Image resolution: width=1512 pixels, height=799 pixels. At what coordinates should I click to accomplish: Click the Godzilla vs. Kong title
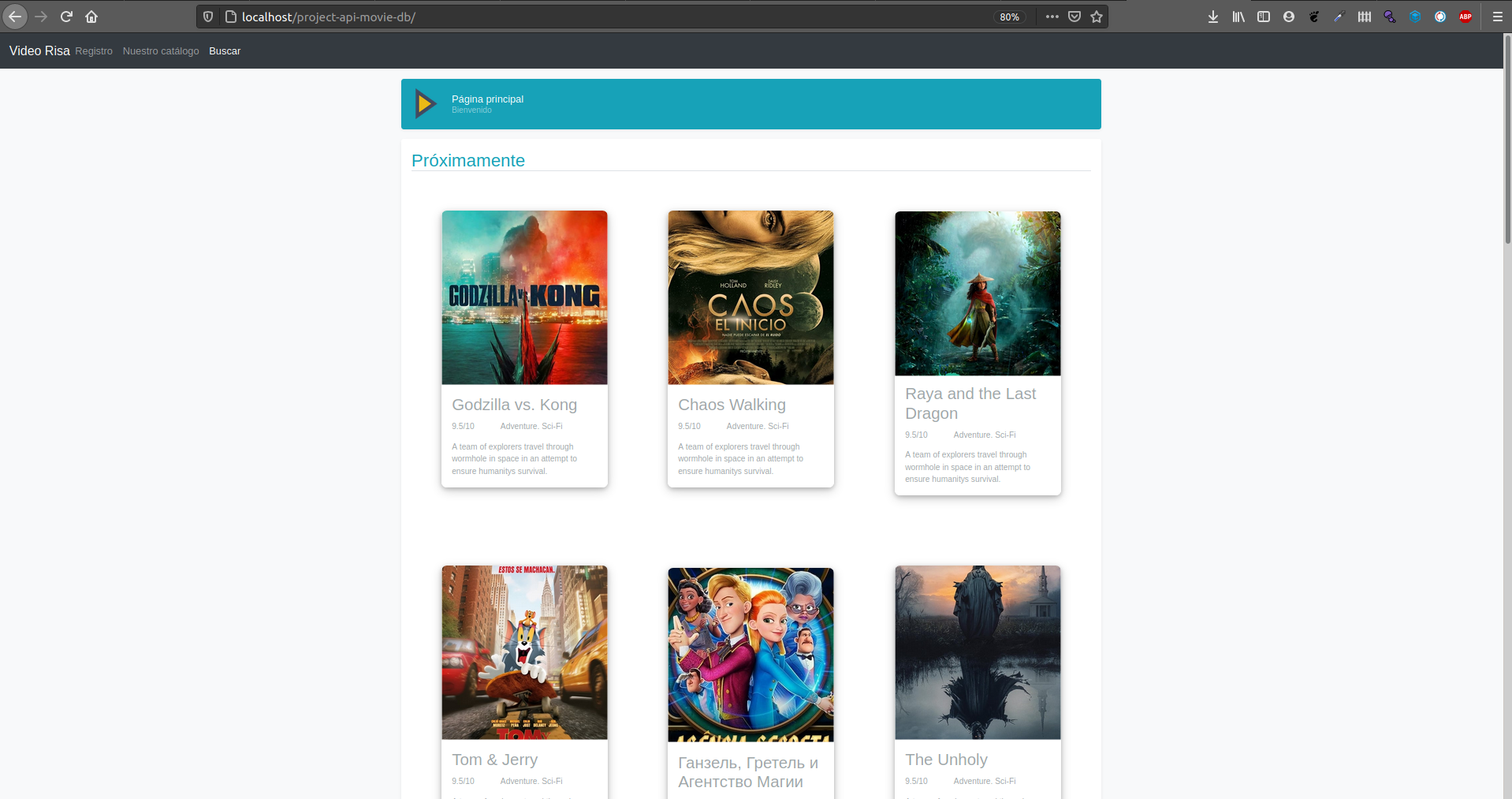click(514, 405)
